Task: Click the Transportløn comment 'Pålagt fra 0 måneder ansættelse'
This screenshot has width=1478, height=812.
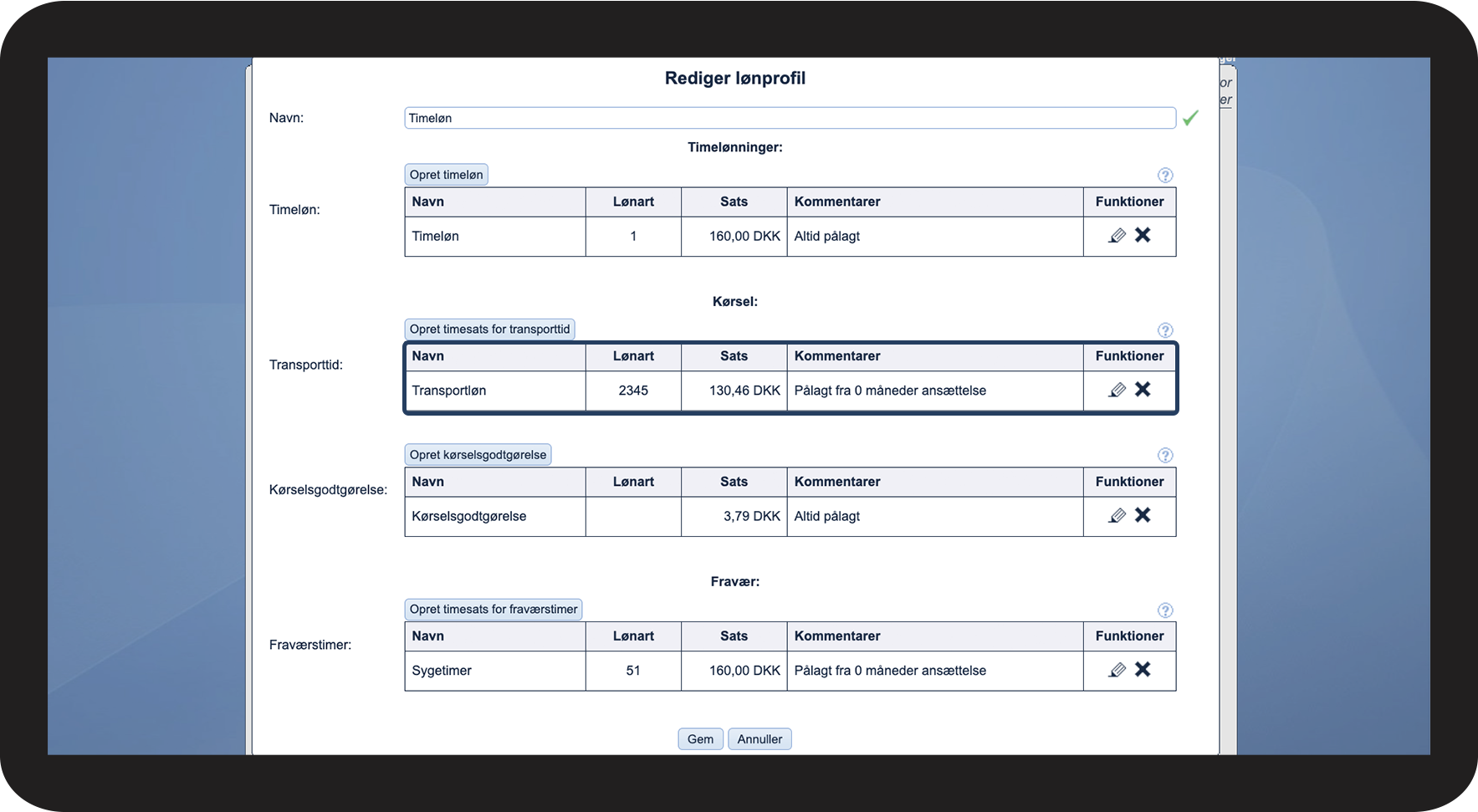Action: pyautogui.click(x=890, y=391)
